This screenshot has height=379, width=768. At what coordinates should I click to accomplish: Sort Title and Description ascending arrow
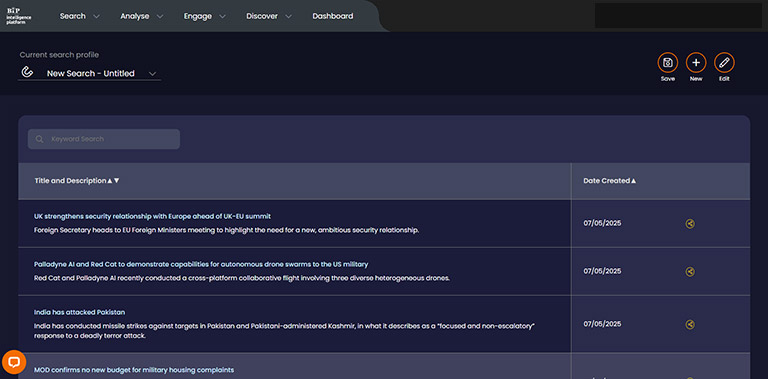(110, 181)
